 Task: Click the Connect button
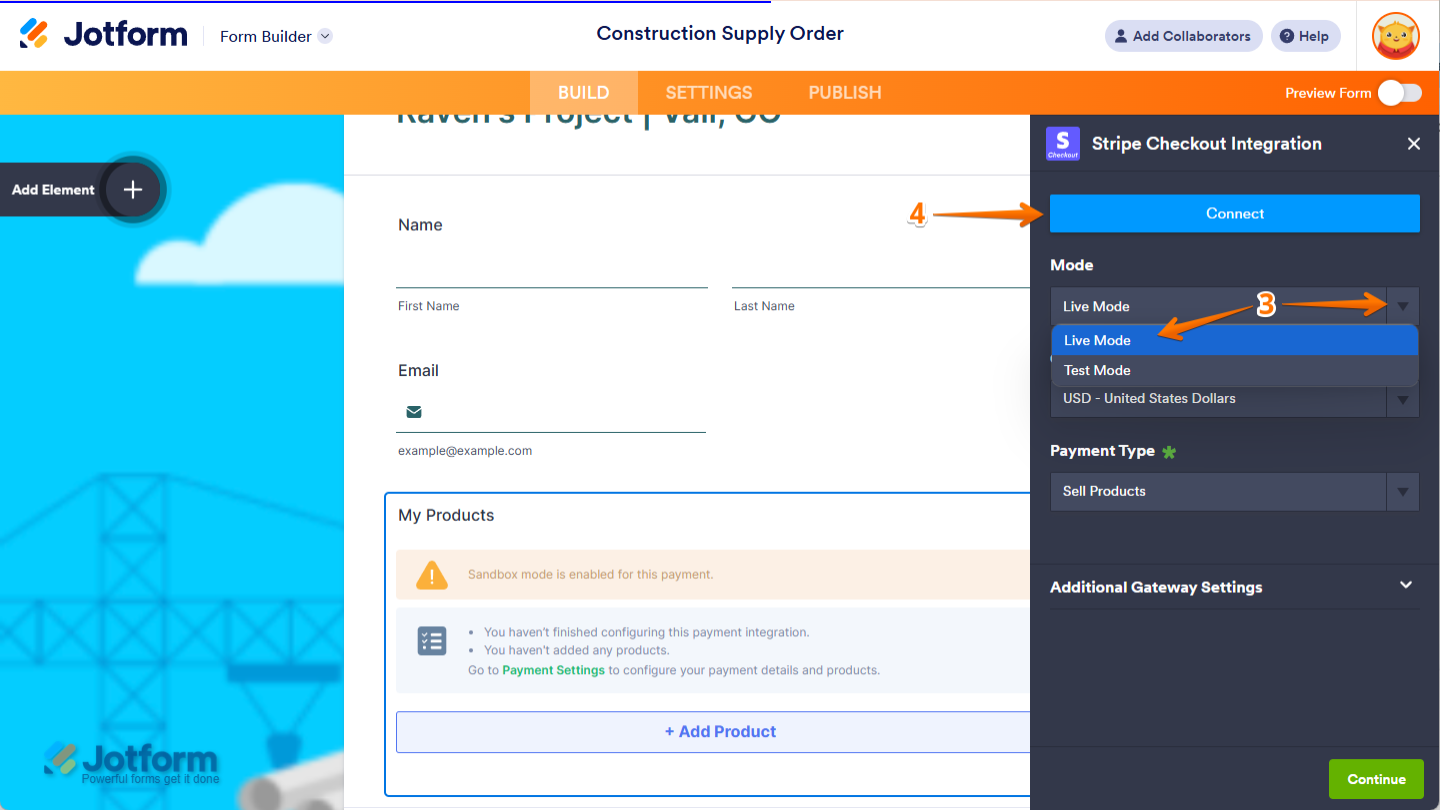[1235, 214]
